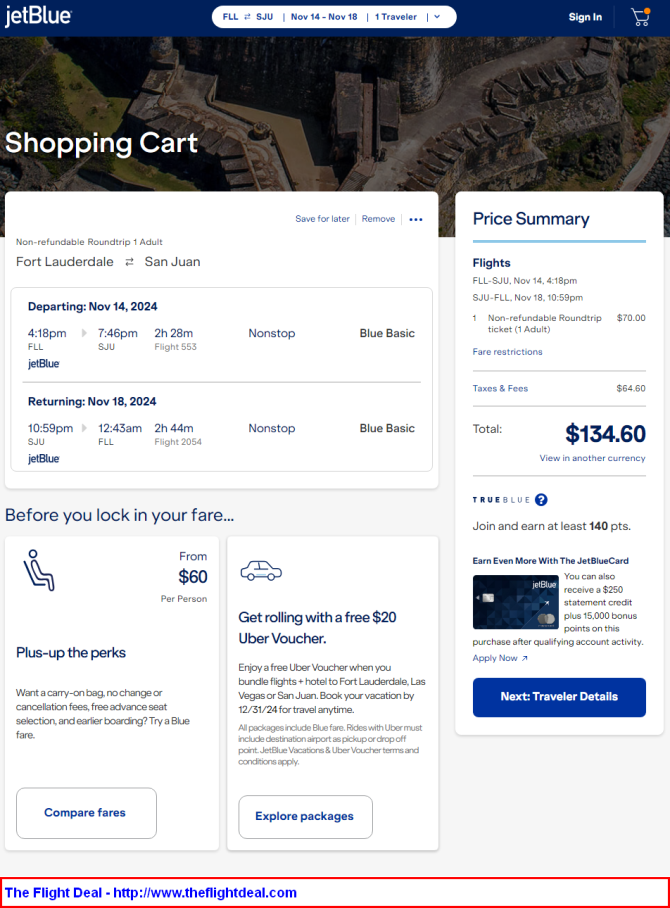The height and width of the screenshot is (908, 670).
Task: Click the JetBlue credit card image
Action: pos(515,602)
